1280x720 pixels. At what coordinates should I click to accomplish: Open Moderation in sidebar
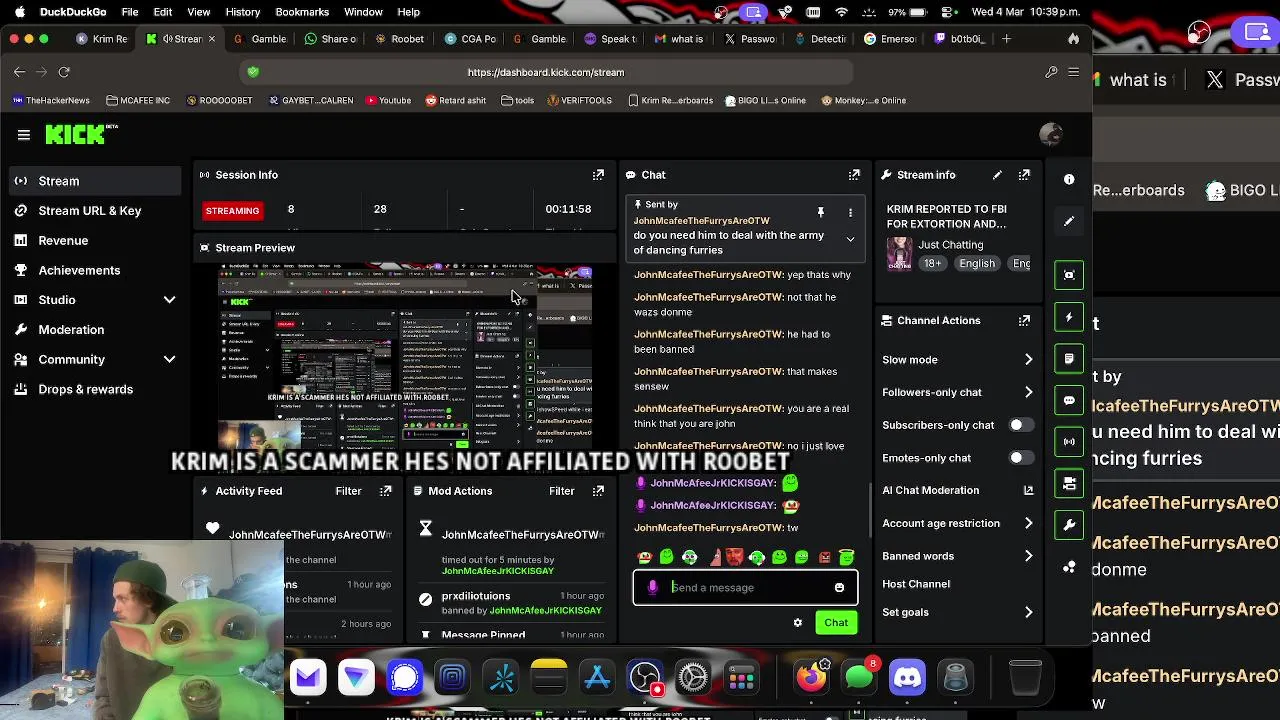point(95,330)
